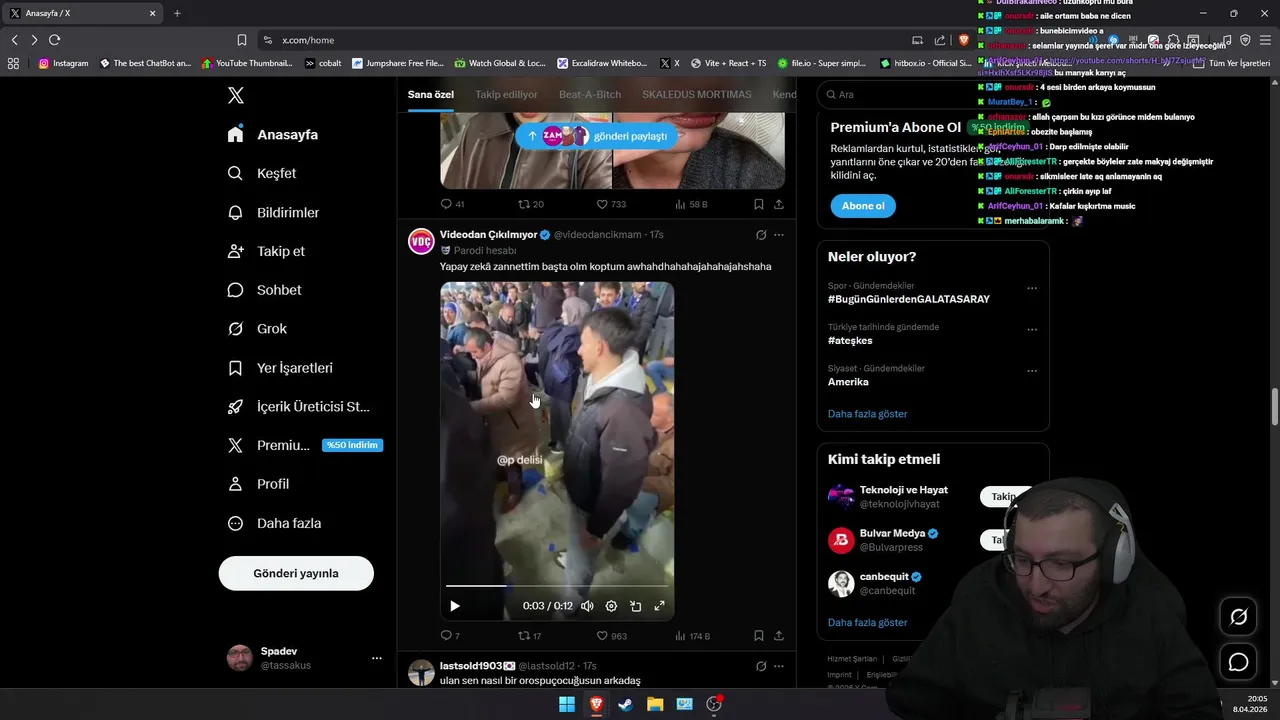The image size is (1280, 720).
Task: Bookmark the post with 174 B views
Action: [x=759, y=636]
